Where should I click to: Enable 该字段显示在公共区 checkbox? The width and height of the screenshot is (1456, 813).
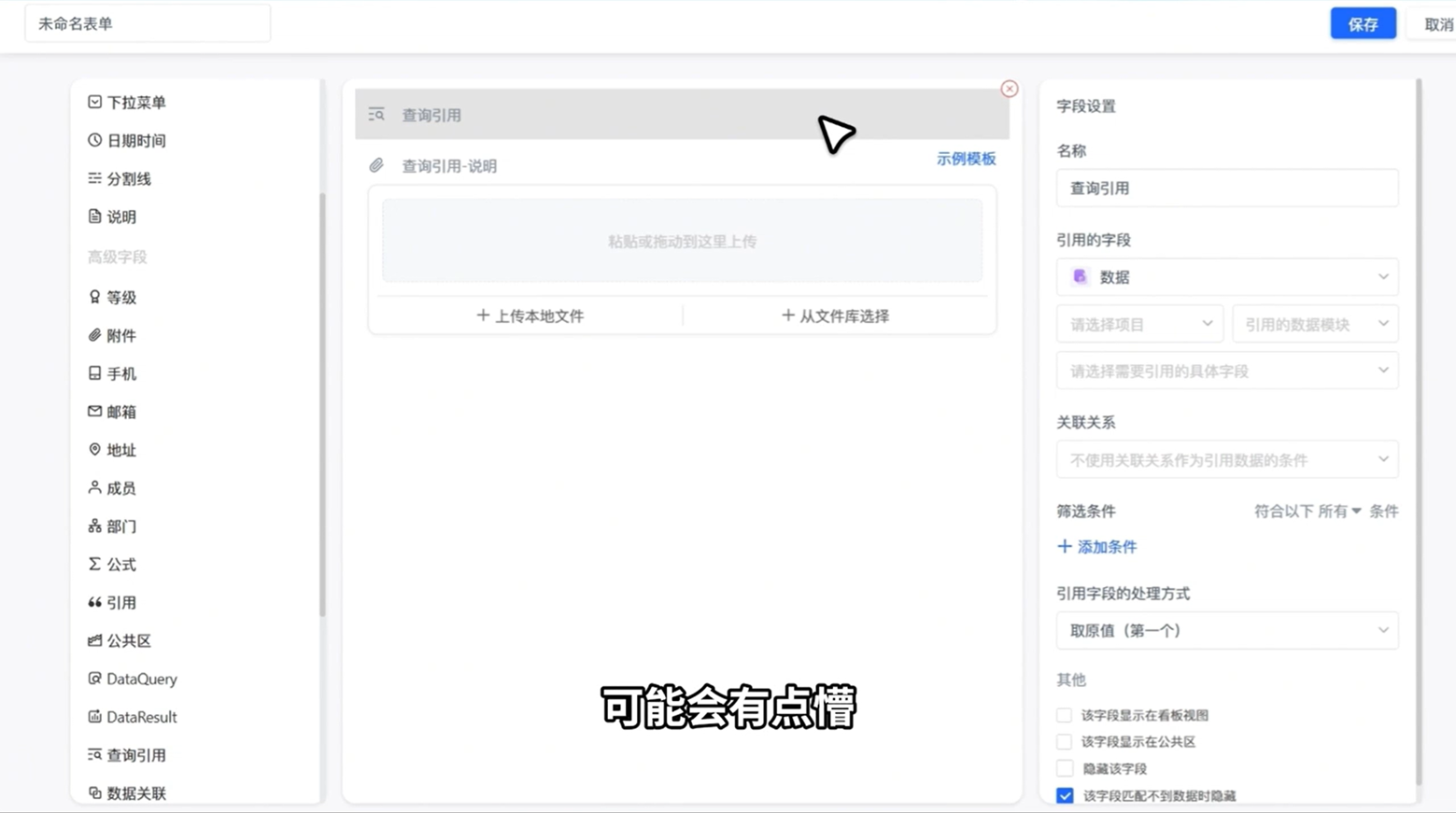1065,742
